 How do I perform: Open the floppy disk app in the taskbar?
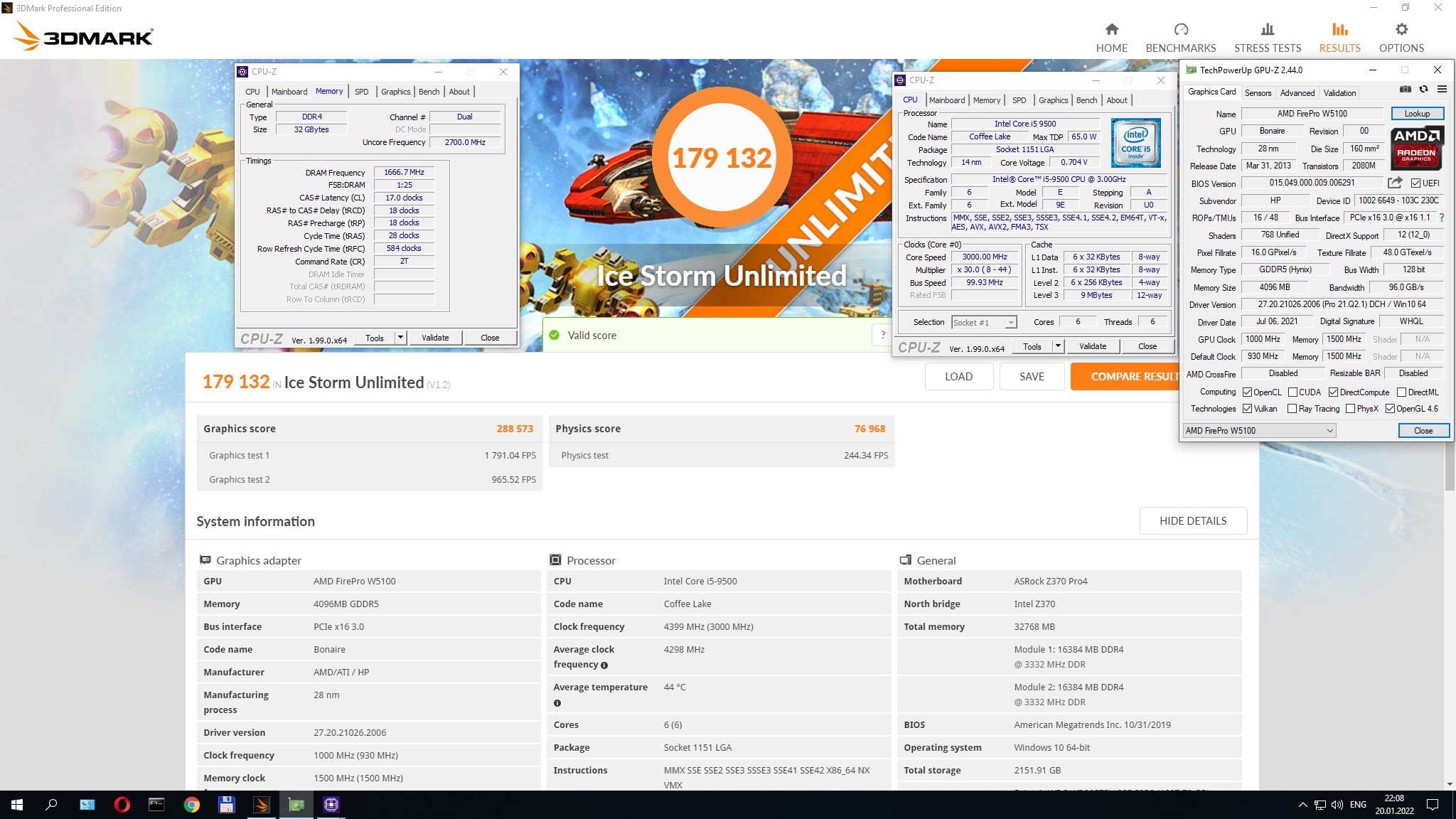point(226,805)
